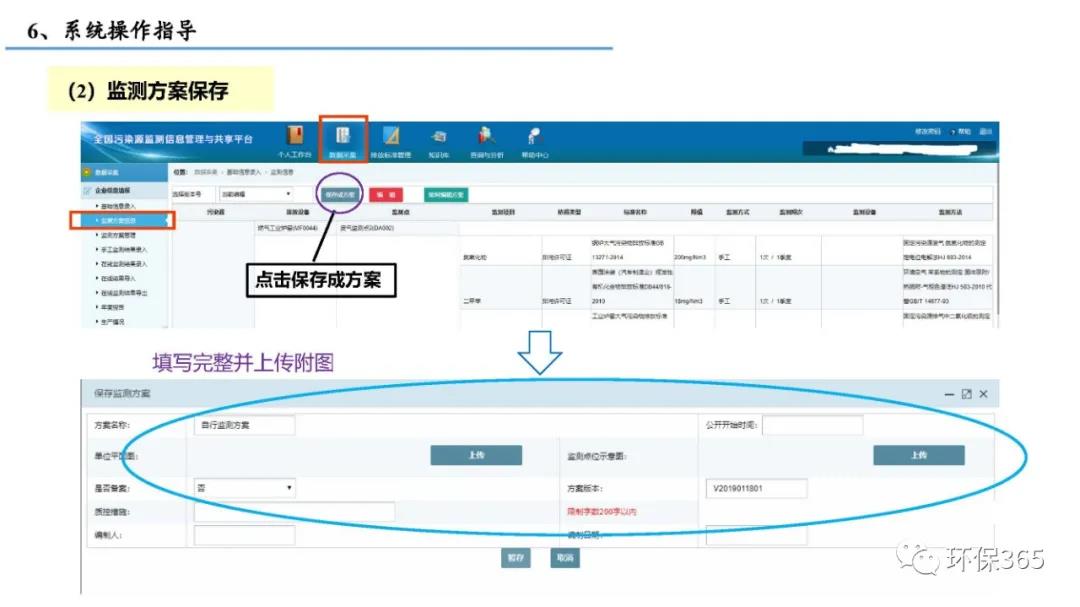Open the 排放标准管理 navigation icon
Viewport: 1080px width, 607px height.
(391, 141)
